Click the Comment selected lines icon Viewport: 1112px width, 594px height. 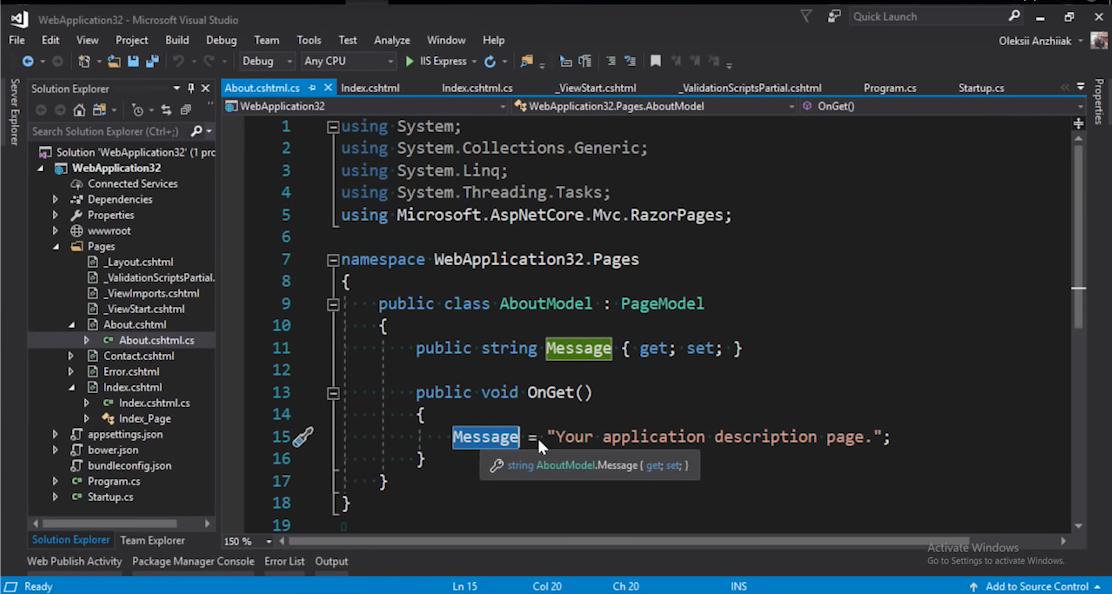tap(611, 62)
